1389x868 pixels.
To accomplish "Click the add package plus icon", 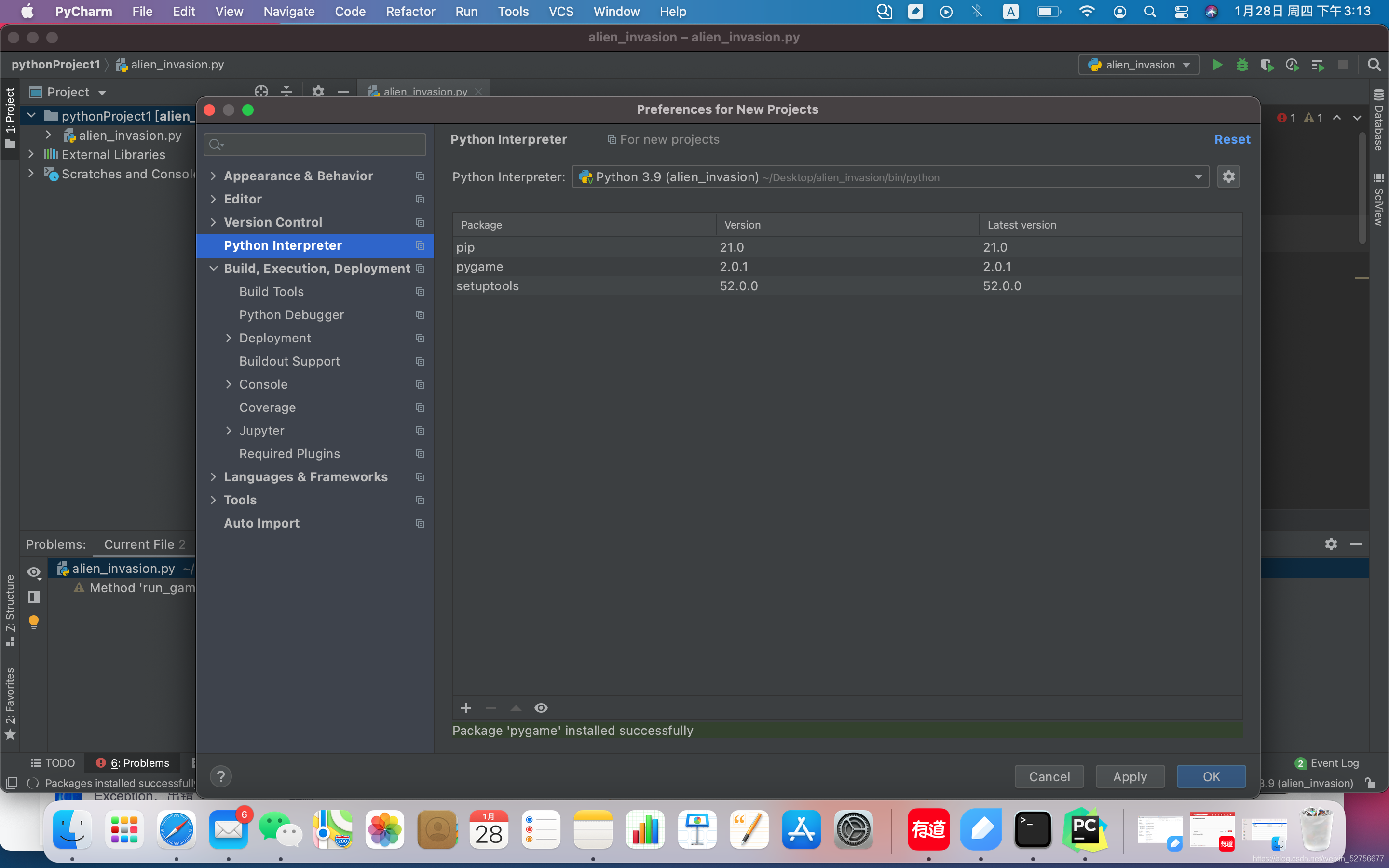I will coord(465,708).
